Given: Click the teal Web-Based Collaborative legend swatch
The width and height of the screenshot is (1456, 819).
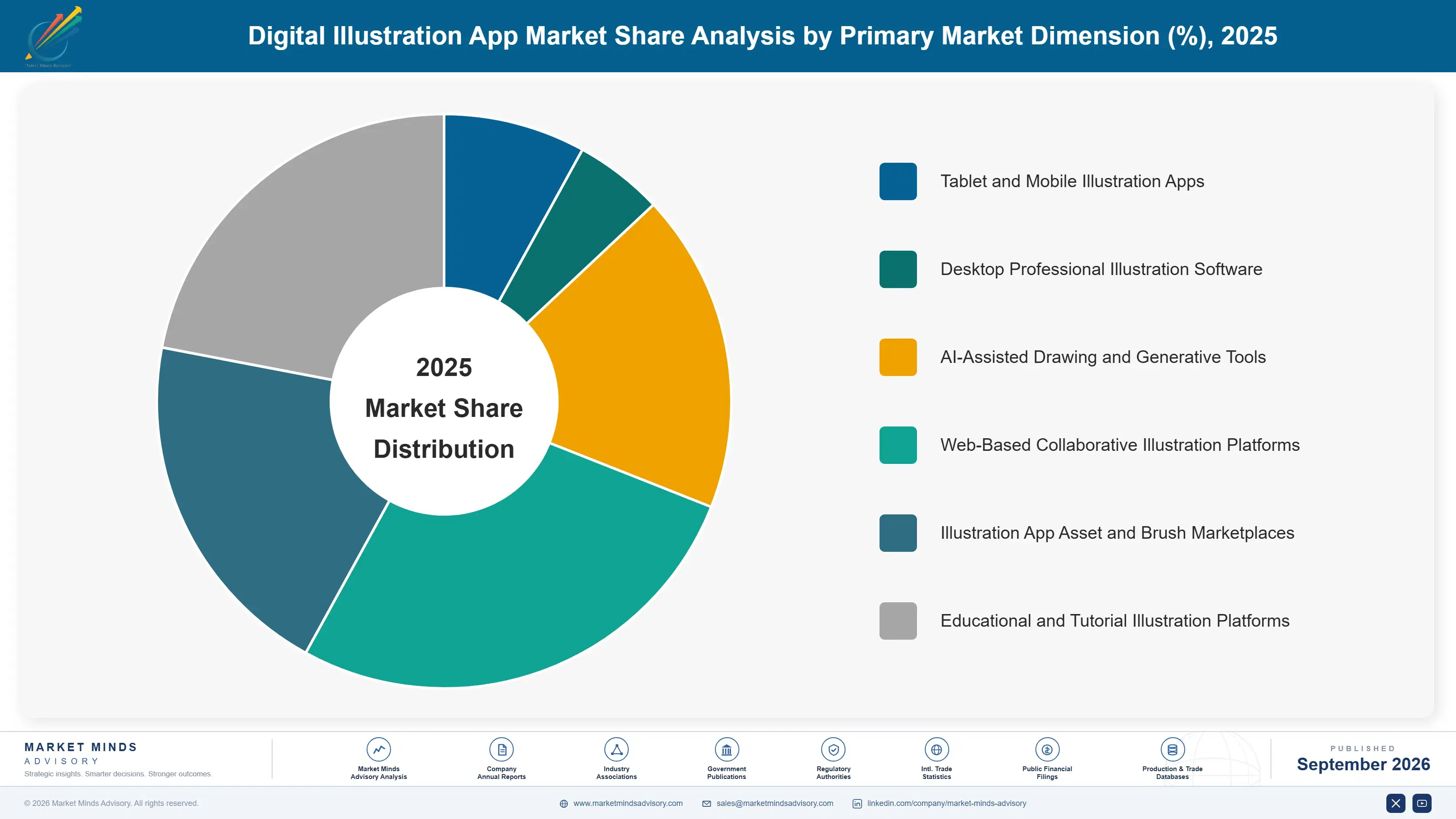Looking at the screenshot, I should point(897,445).
